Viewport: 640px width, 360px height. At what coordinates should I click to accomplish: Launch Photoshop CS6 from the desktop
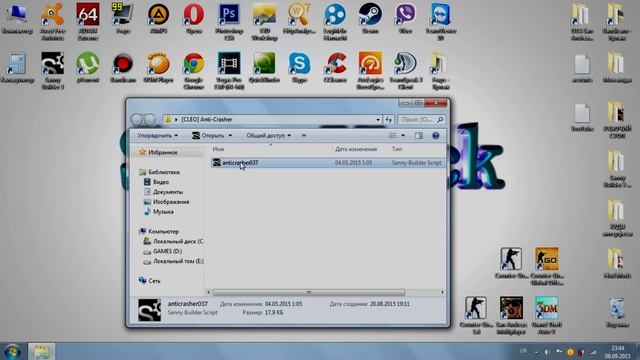[229, 22]
